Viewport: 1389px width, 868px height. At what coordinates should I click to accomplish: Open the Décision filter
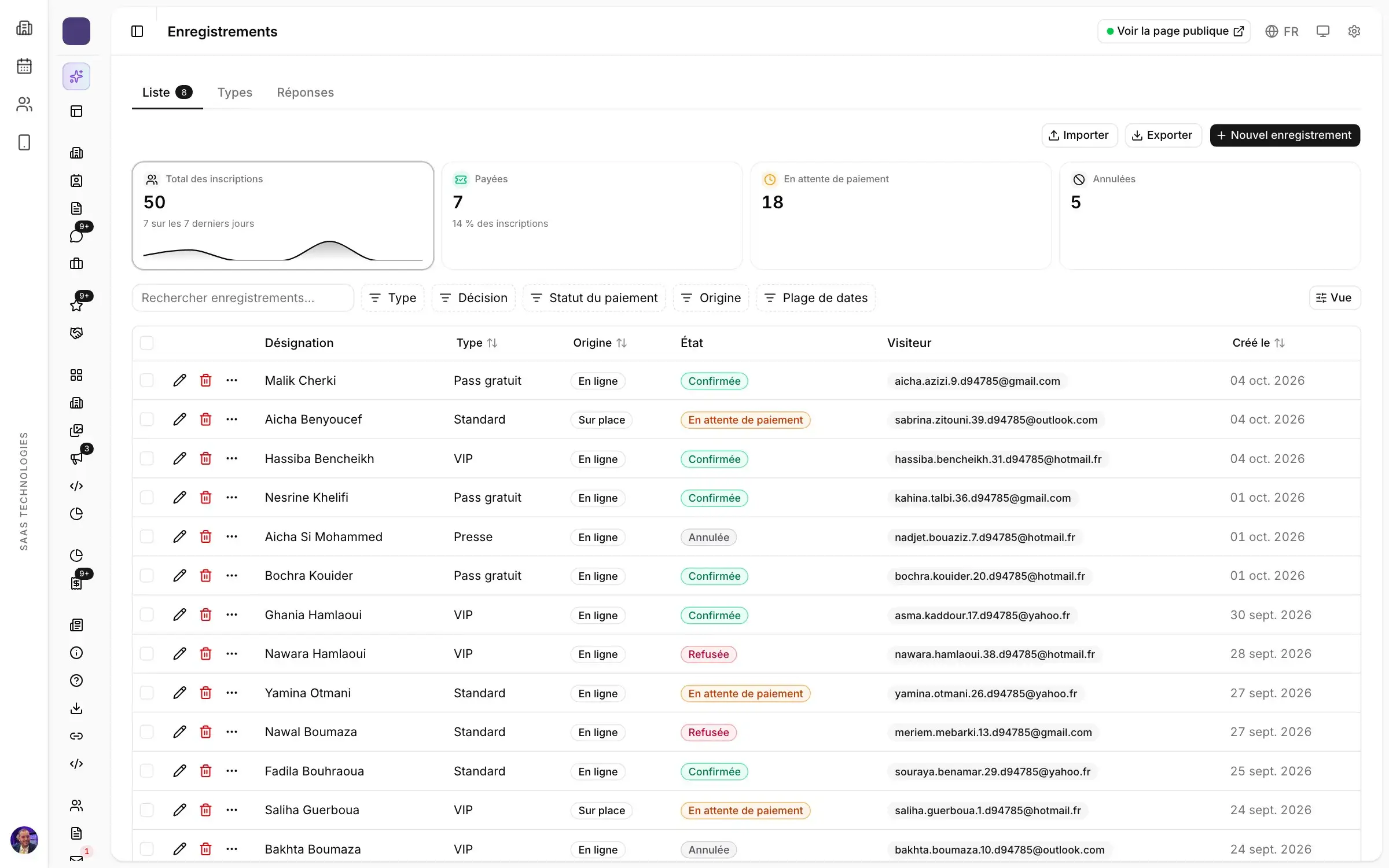coord(473,298)
